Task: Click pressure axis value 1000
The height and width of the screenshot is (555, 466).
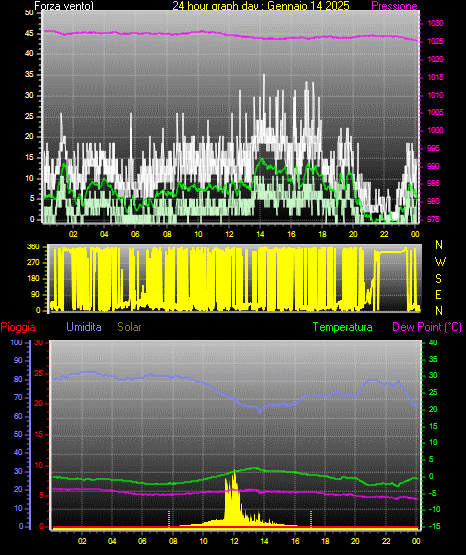Action: [435, 130]
